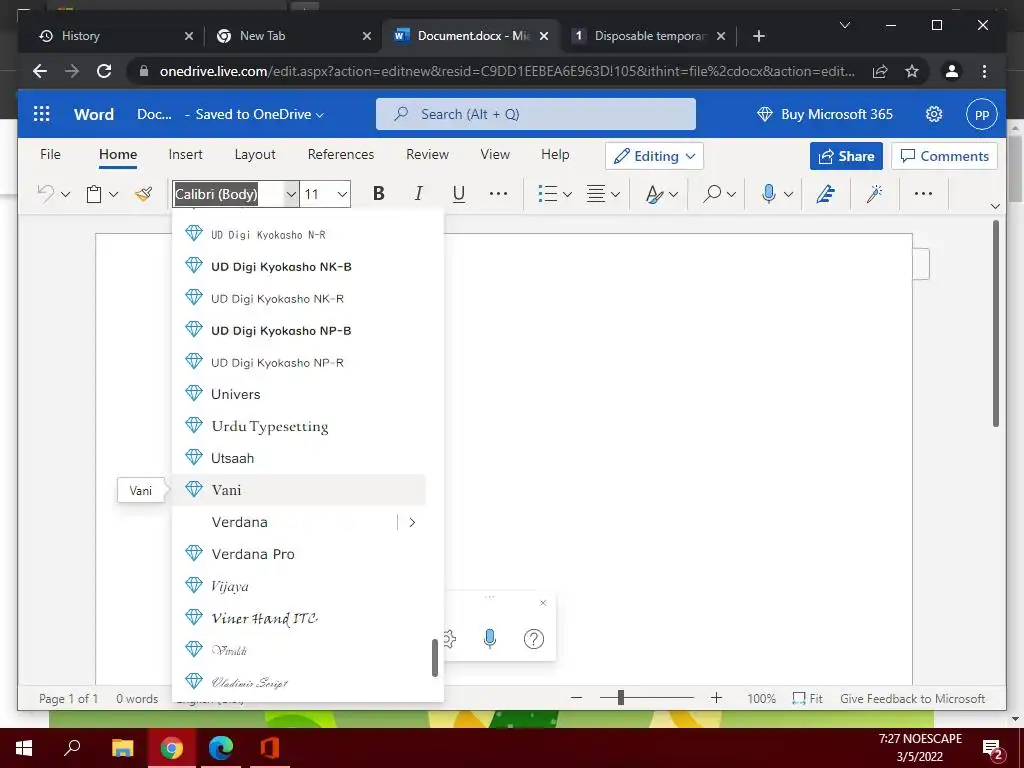The height and width of the screenshot is (768, 1024).
Task: Open the Saved to OneDrive dropdown
Action: [259, 114]
